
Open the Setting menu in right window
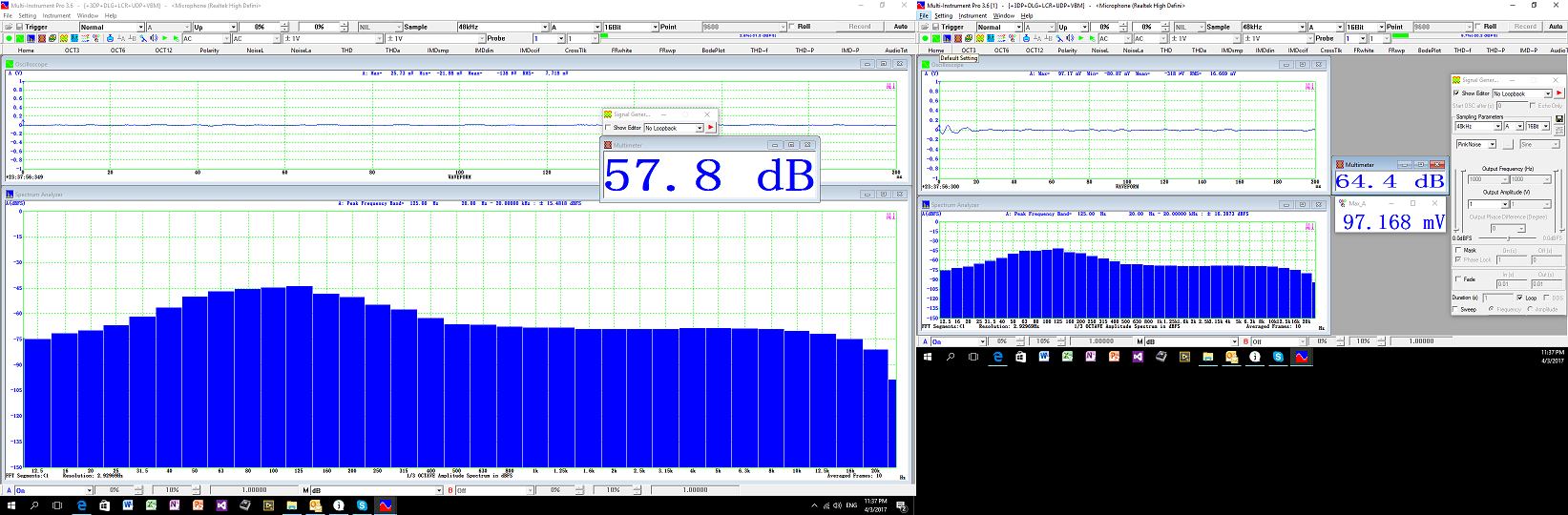click(943, 15)
